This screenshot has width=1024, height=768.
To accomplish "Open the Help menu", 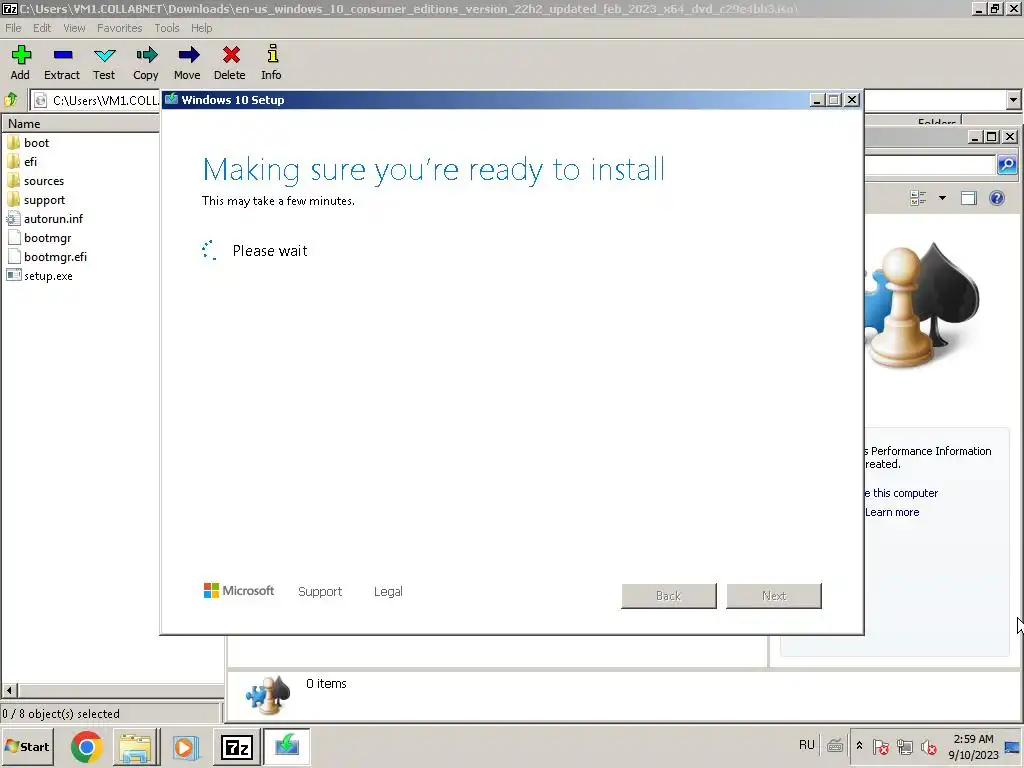I will tap(201, 28).
